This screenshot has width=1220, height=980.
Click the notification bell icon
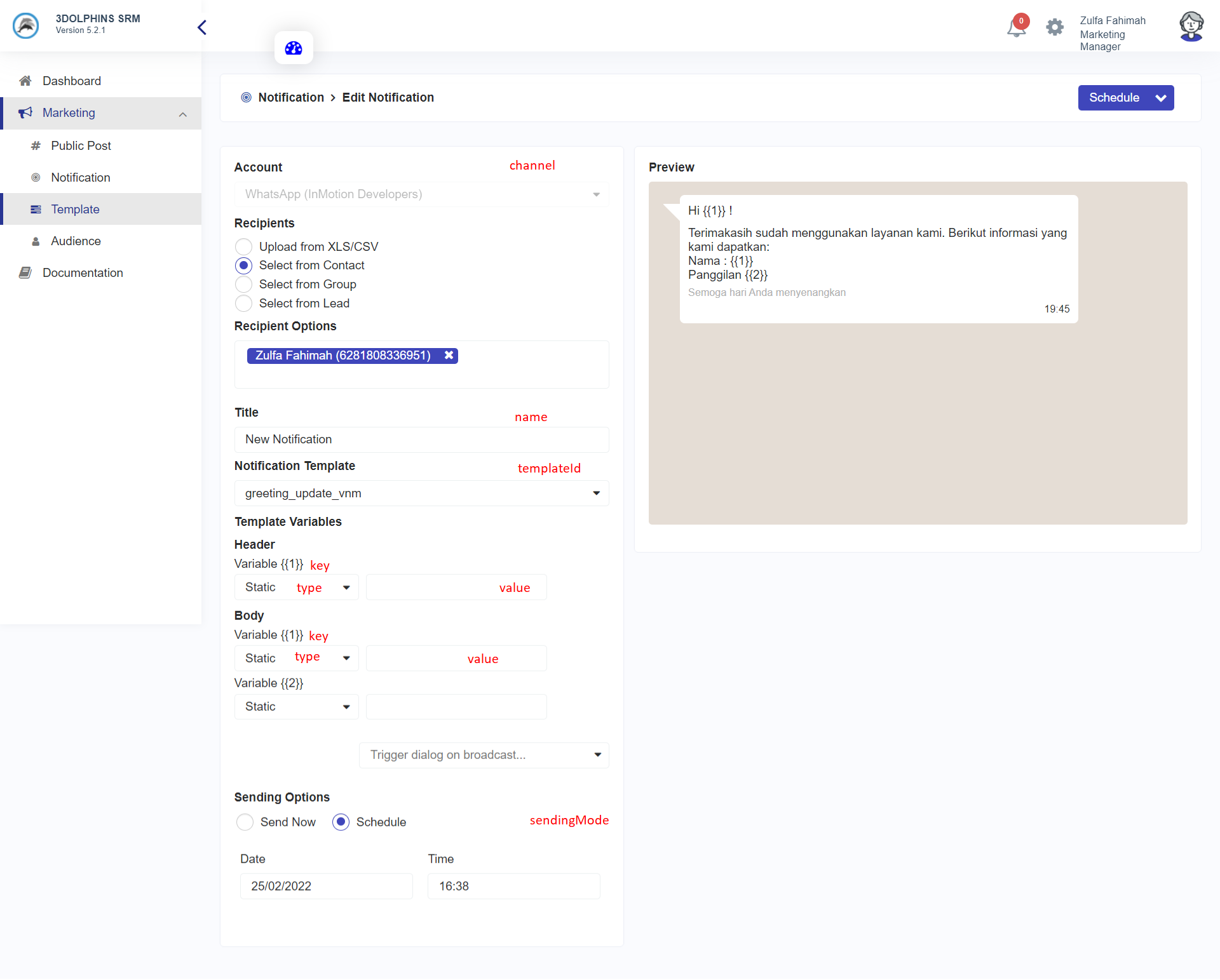pos(1016,28)
